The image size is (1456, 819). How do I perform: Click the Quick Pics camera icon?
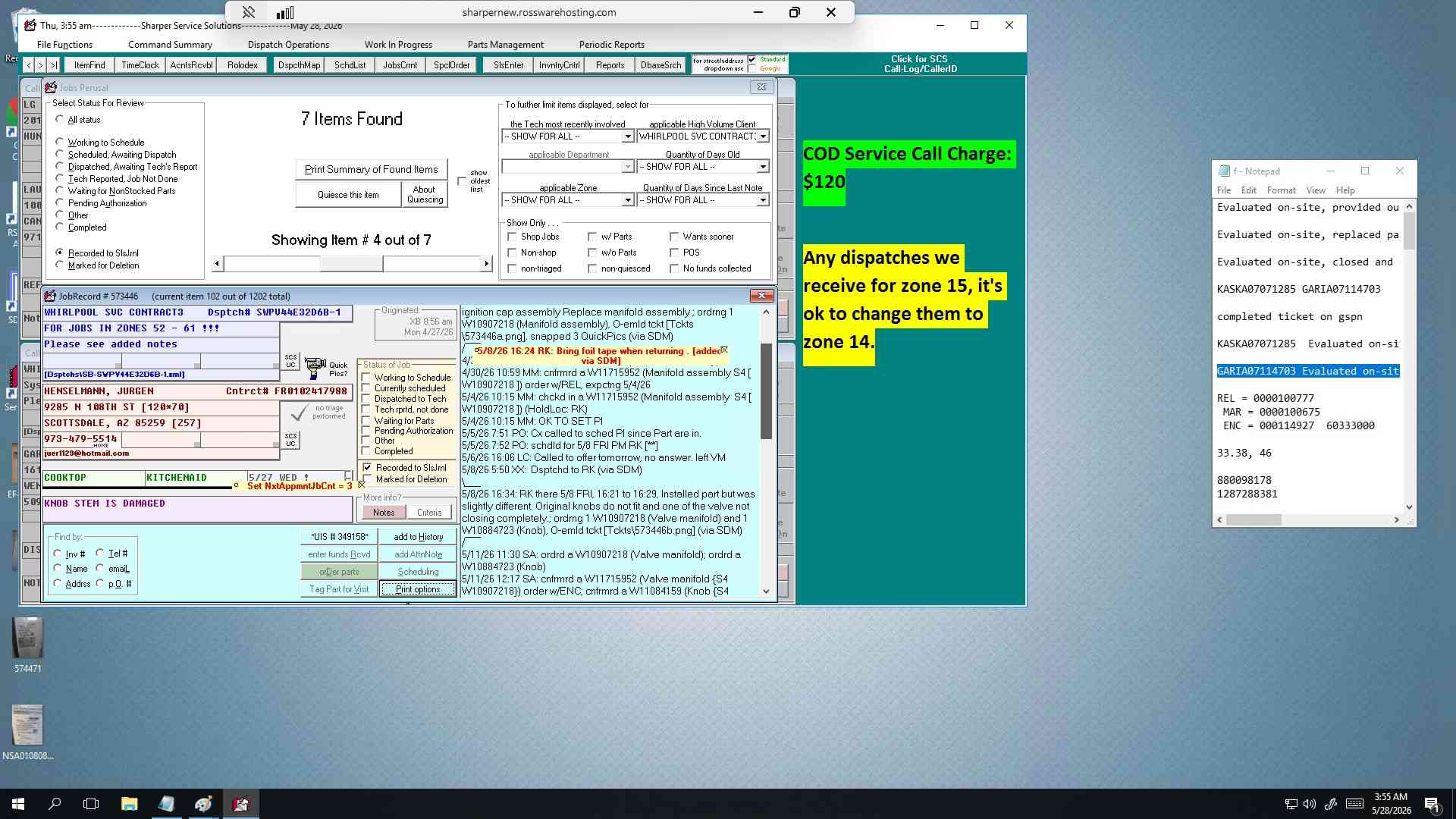(315, 369)
